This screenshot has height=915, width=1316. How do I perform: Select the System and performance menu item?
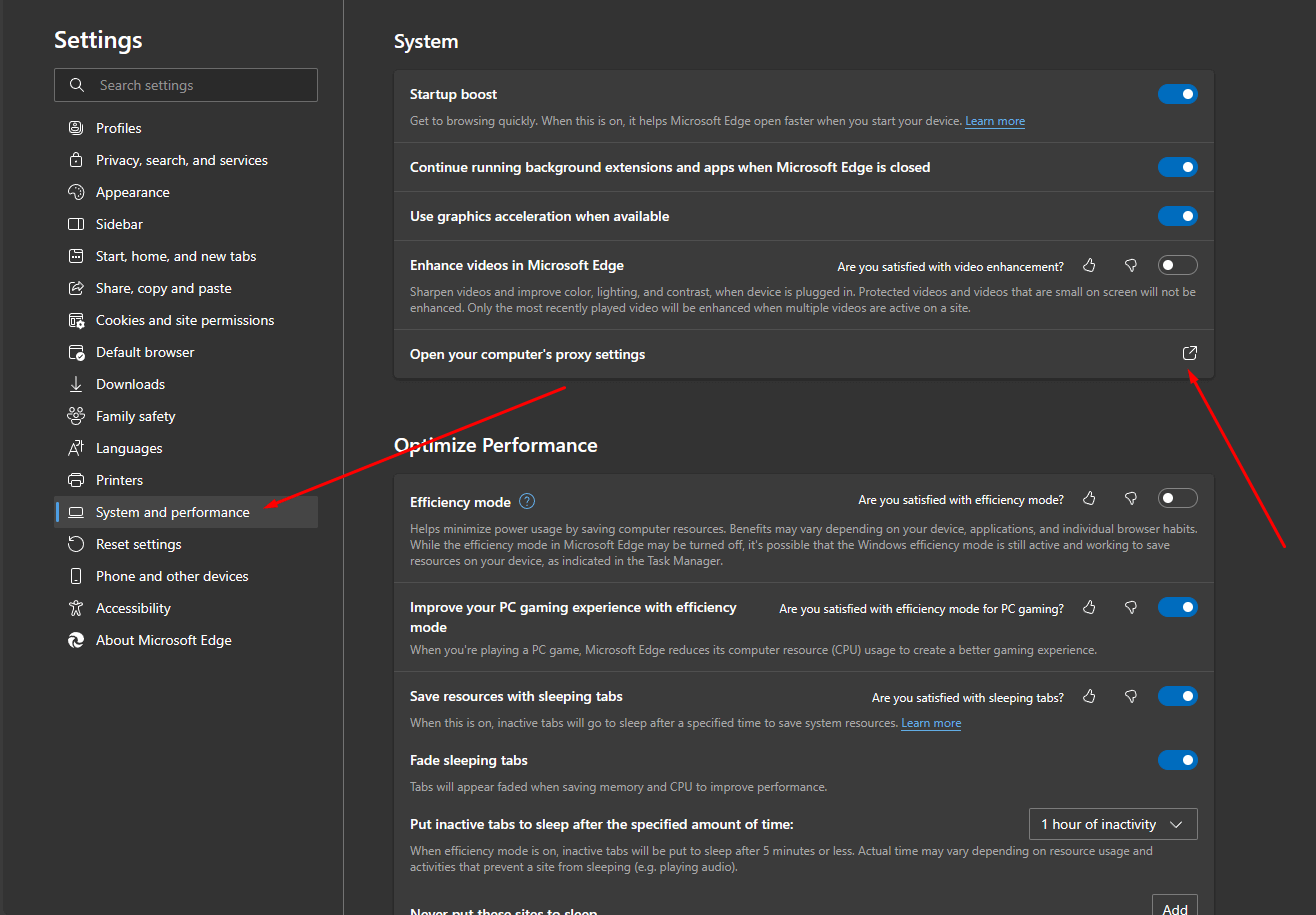(x=186, y=512)
